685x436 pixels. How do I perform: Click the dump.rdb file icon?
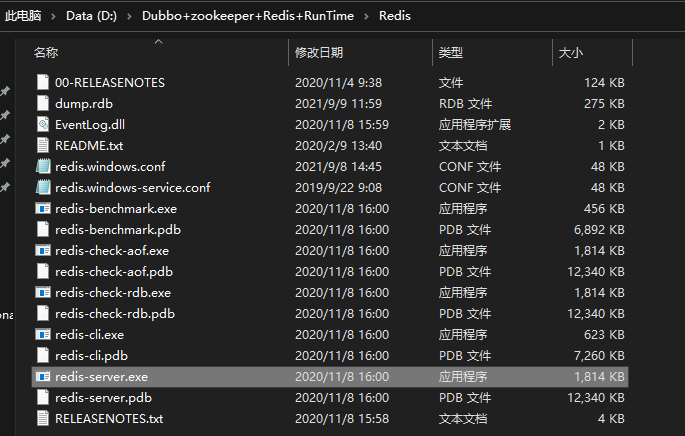coord(43,104)
